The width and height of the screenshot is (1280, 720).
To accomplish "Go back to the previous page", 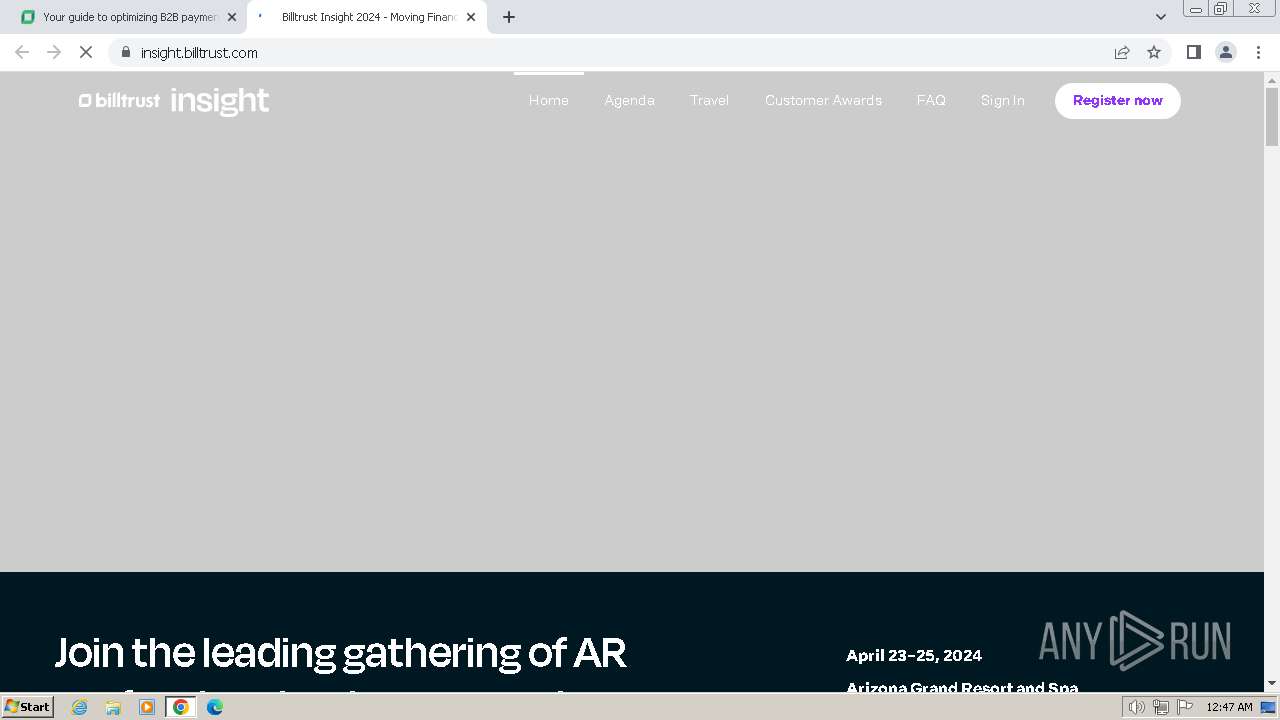I will click(22, 52).
